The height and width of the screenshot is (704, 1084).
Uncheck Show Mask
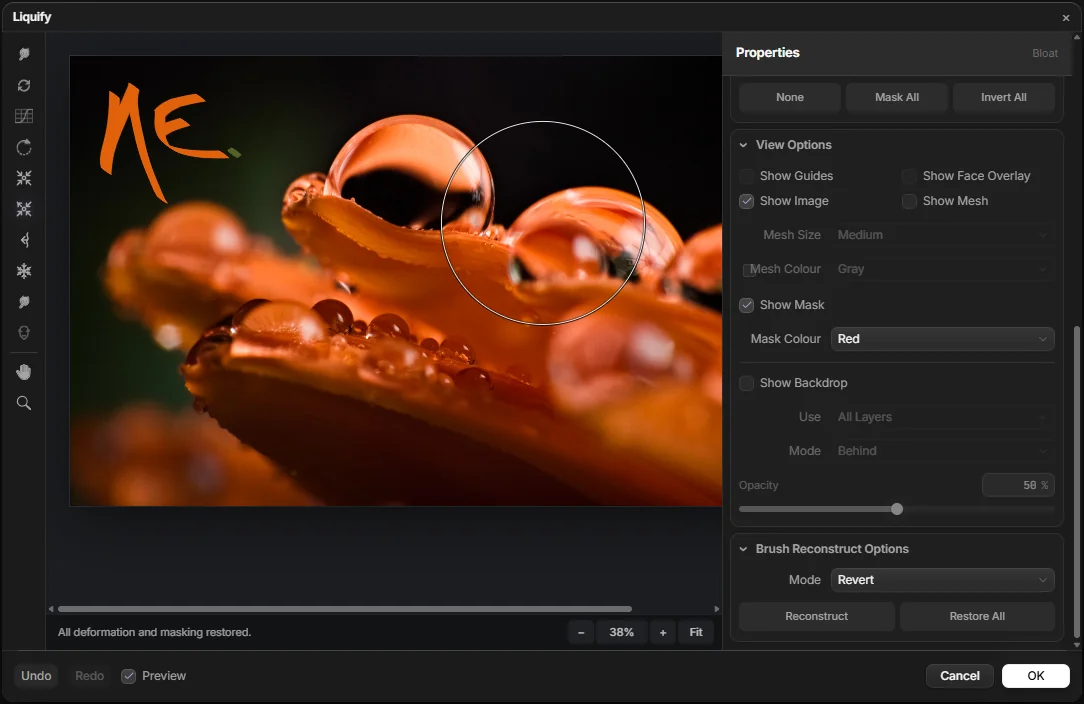(x=747, y=305)
